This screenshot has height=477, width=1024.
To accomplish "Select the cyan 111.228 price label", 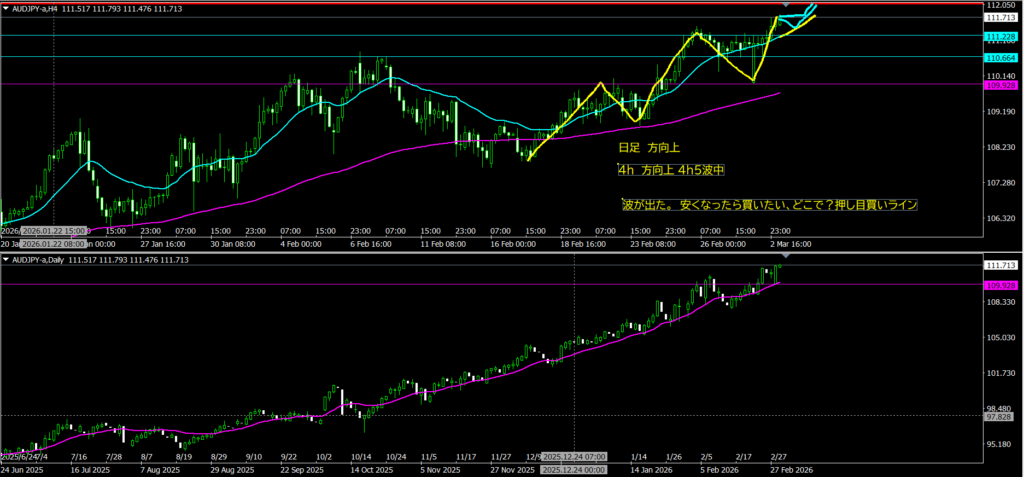I will [x=1001, y=37].
